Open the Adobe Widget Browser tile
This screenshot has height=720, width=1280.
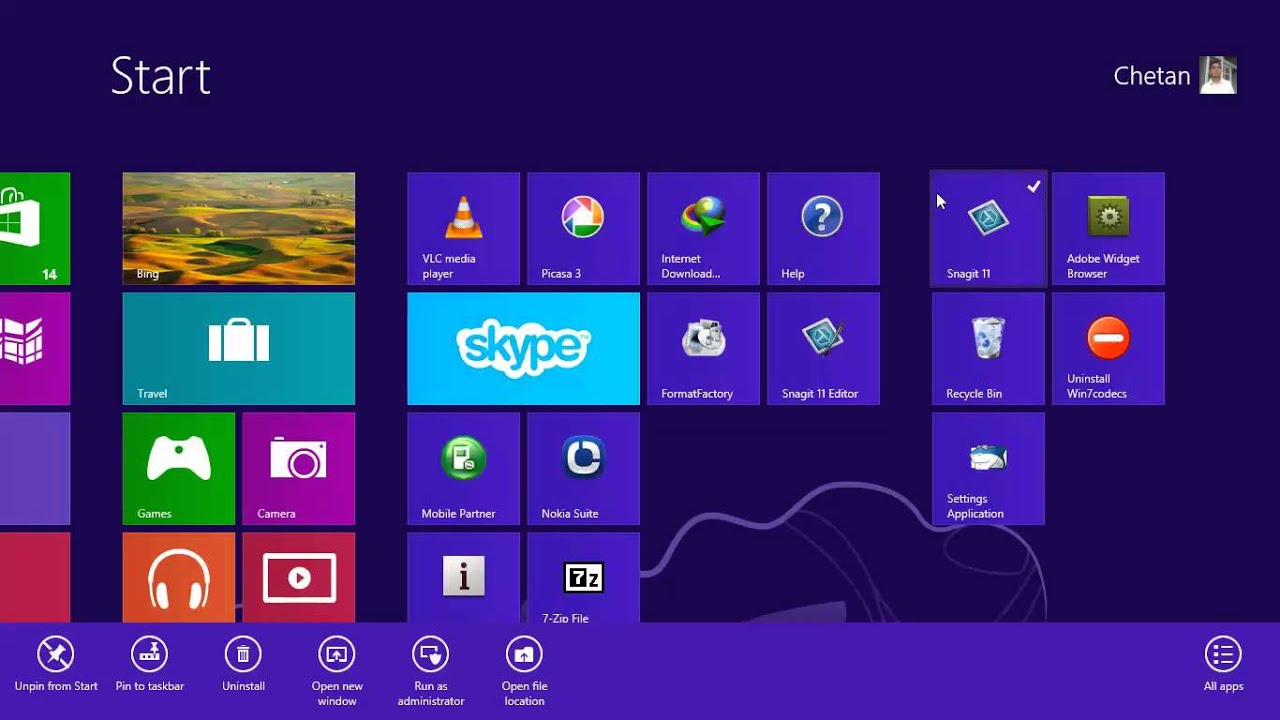[1108, 228]
